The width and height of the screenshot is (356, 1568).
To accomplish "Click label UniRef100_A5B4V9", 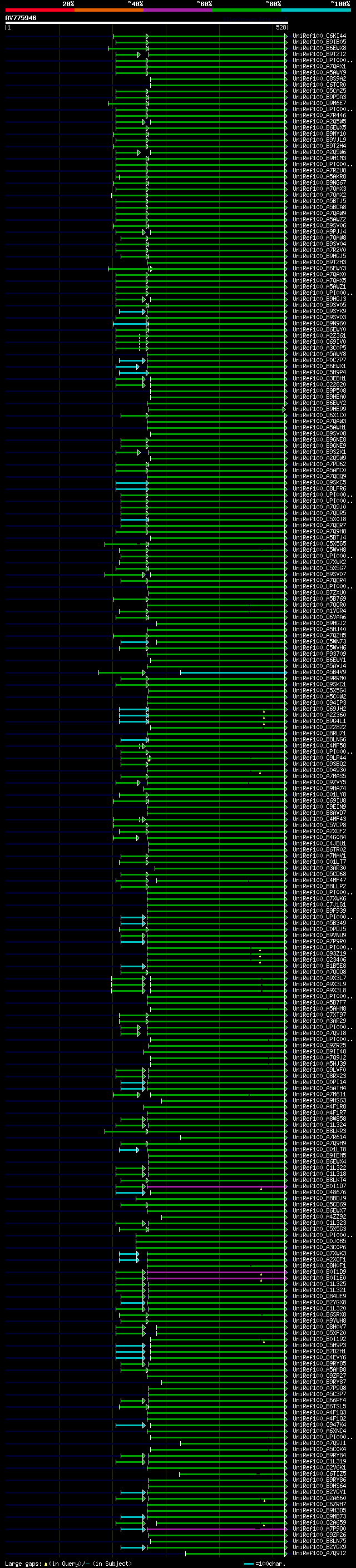I will click(x=319, y=672).
